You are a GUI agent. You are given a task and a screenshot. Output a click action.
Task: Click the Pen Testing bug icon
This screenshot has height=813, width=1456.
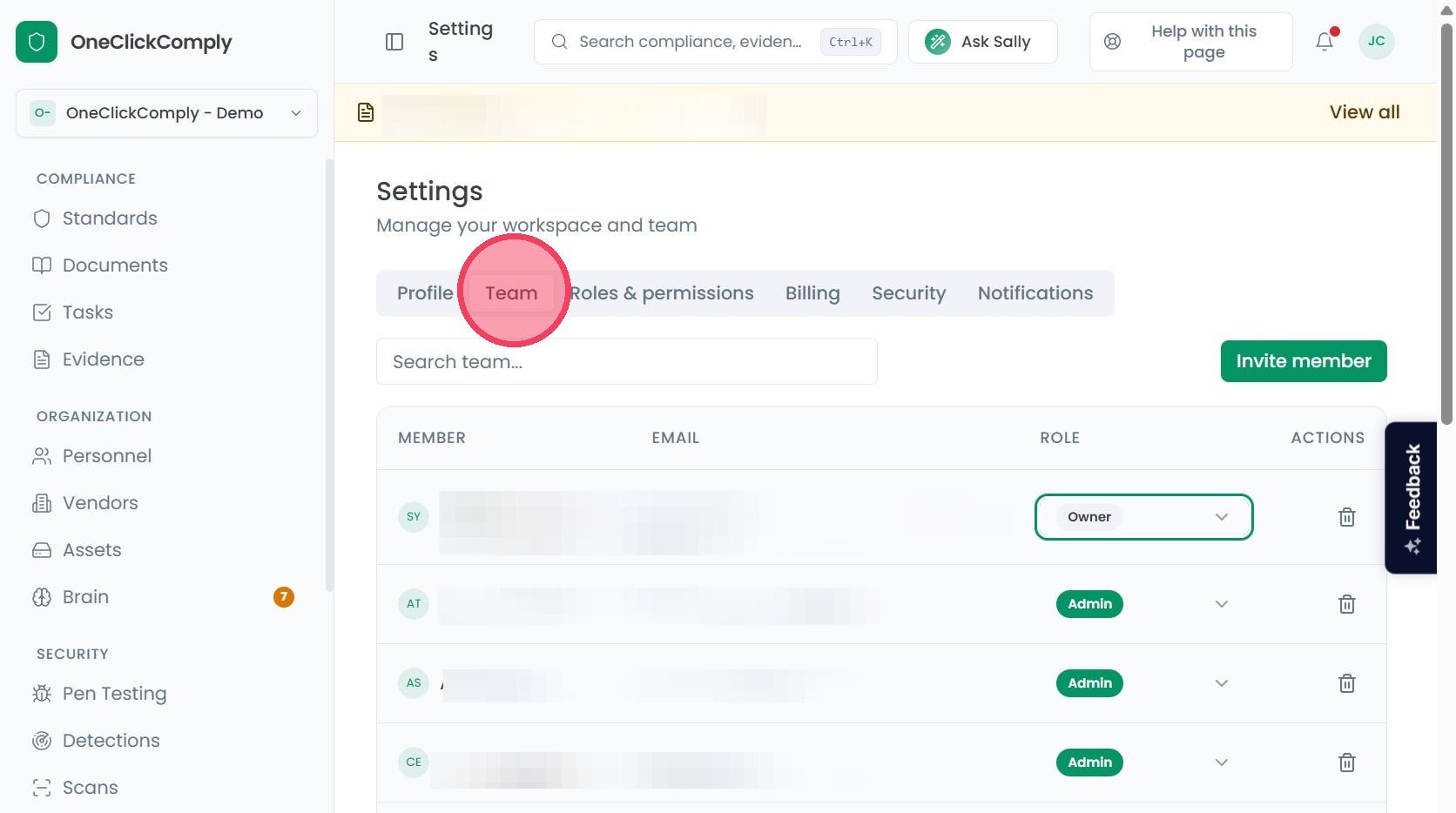click(42, 694)
